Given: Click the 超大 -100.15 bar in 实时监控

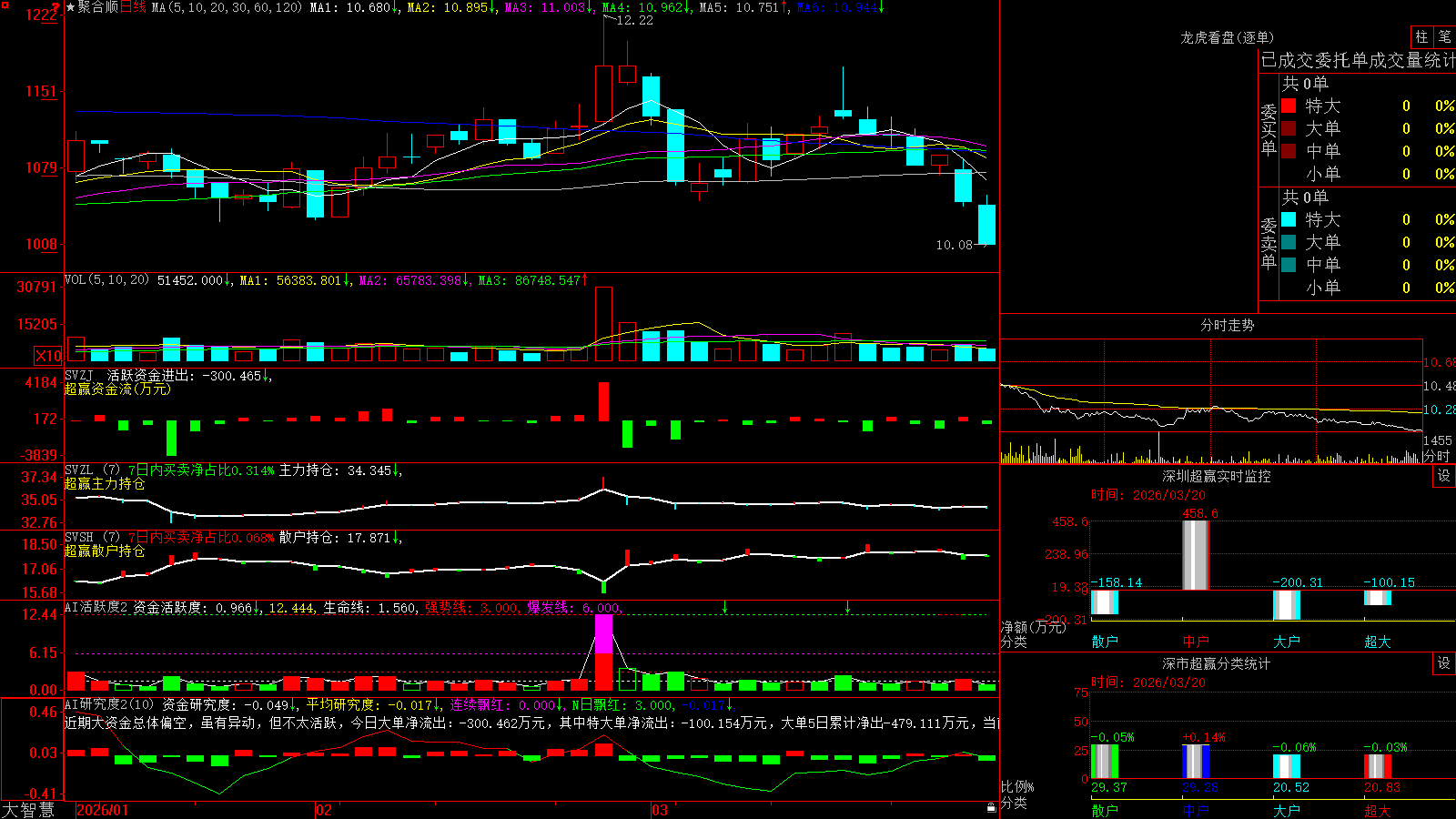Looking at the screenshot, I should coord(1378,598).
